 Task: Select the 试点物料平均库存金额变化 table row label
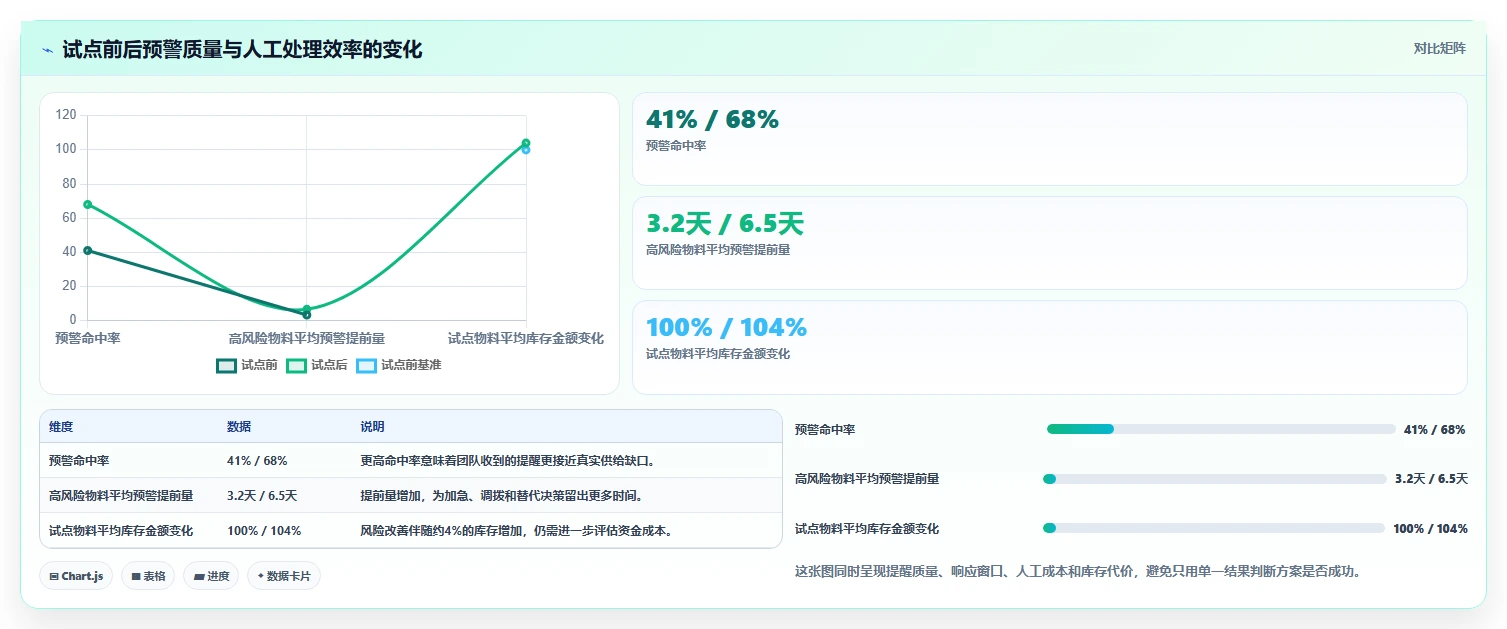tap(121, 530)
